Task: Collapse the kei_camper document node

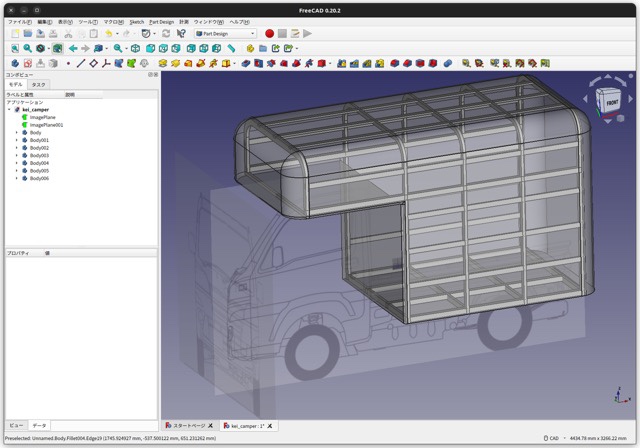Action: (9, 110)
